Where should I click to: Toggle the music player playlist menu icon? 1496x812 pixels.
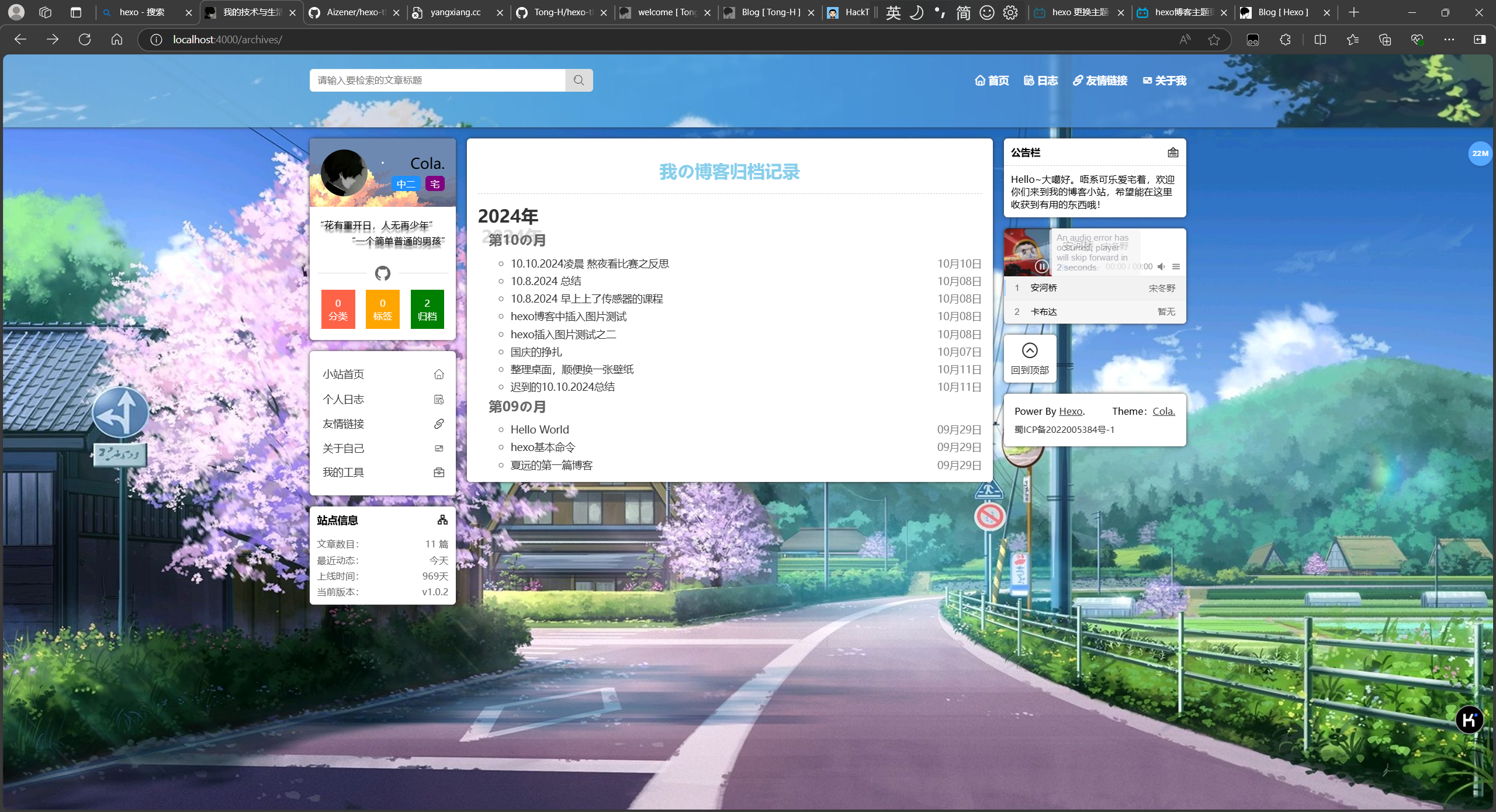[1176, 266]
